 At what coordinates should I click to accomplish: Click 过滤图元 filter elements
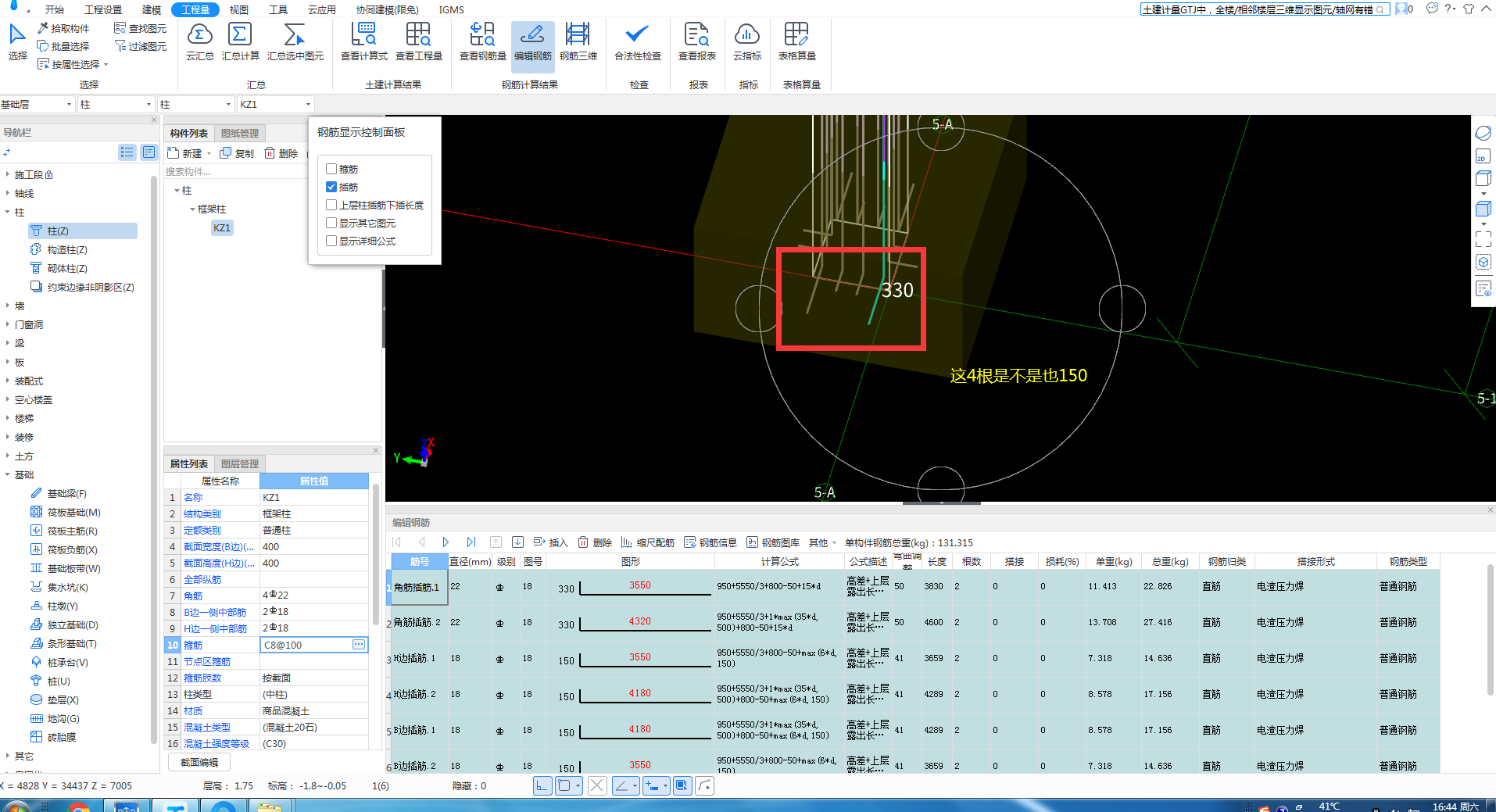tap(140, 46)
